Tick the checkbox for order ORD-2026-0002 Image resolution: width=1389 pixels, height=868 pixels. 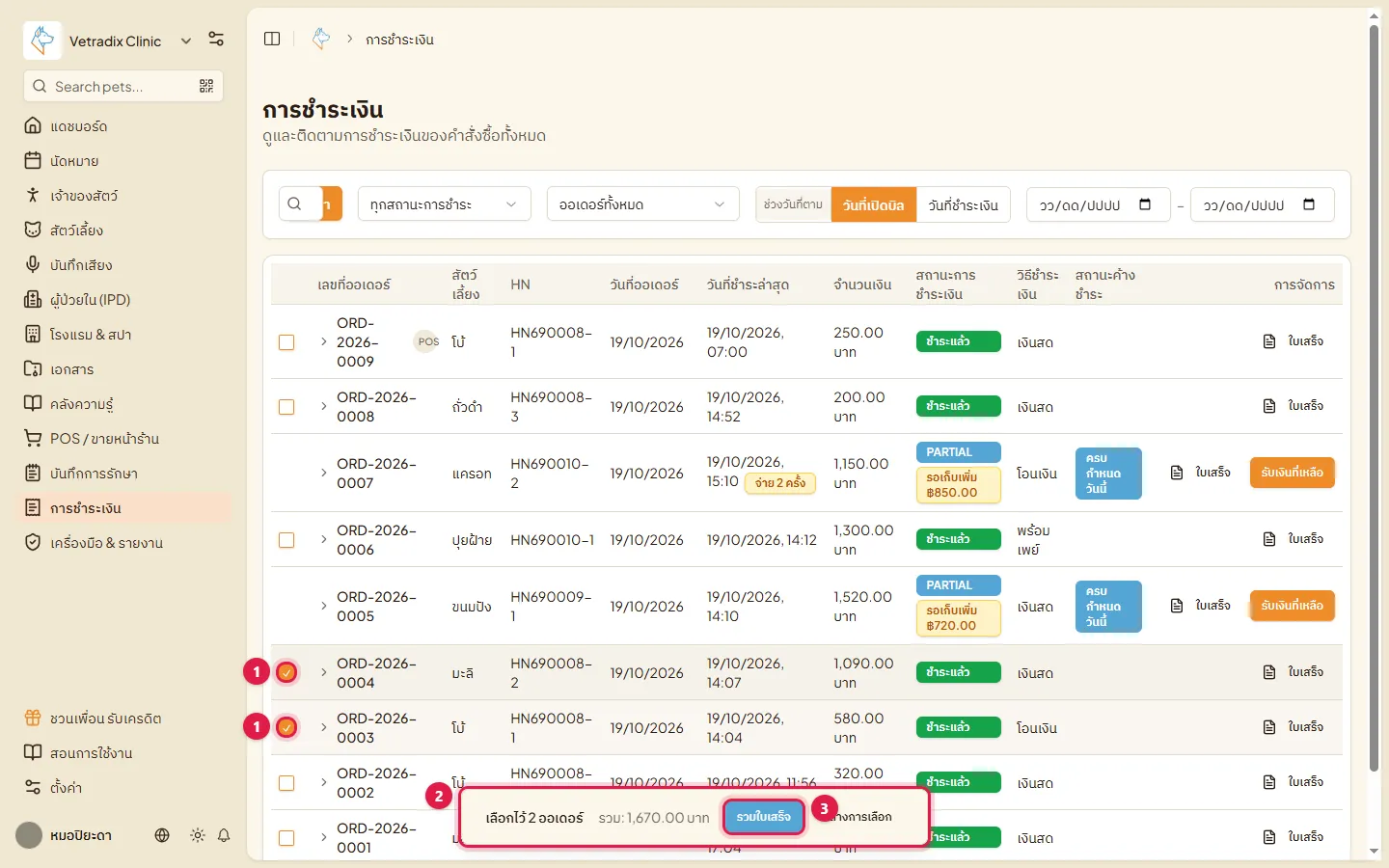tap(286, 783)
